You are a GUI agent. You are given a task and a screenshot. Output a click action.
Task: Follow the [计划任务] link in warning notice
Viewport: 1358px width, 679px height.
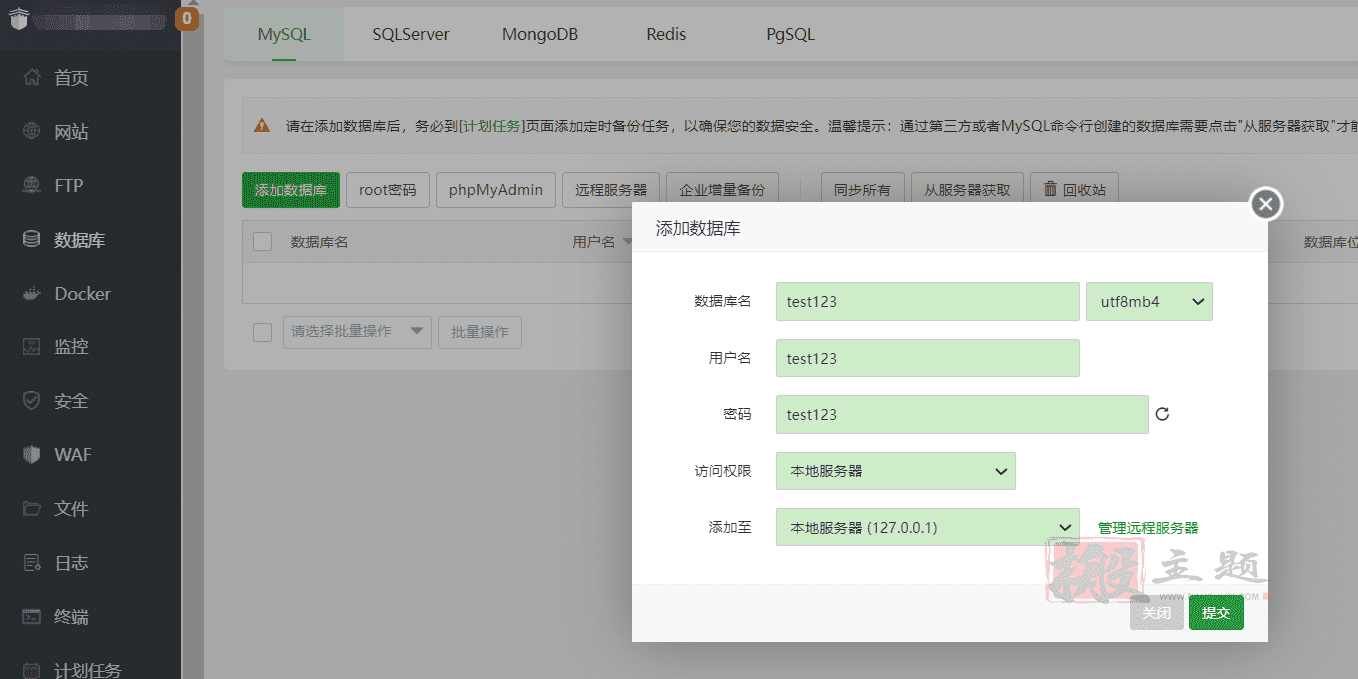[491, 126]
